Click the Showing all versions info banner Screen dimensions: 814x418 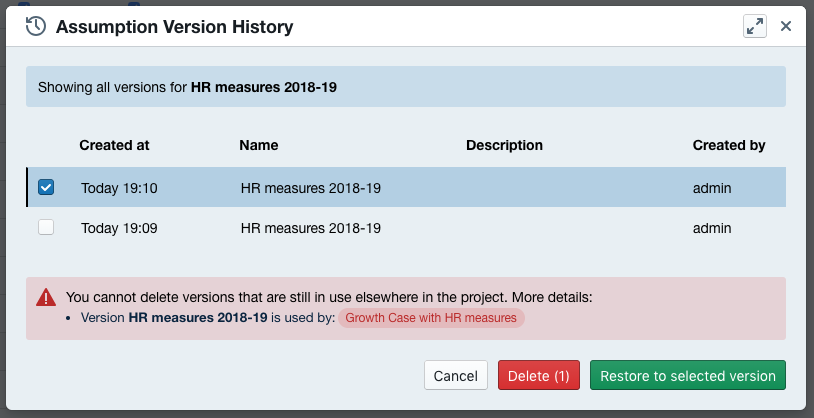pos(405,87)
